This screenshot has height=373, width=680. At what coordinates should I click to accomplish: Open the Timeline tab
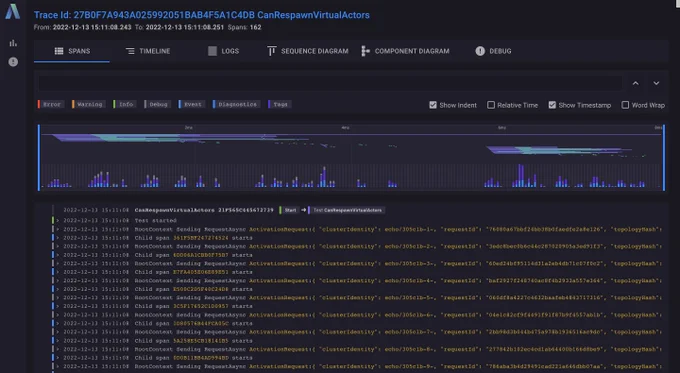(148, 51)
